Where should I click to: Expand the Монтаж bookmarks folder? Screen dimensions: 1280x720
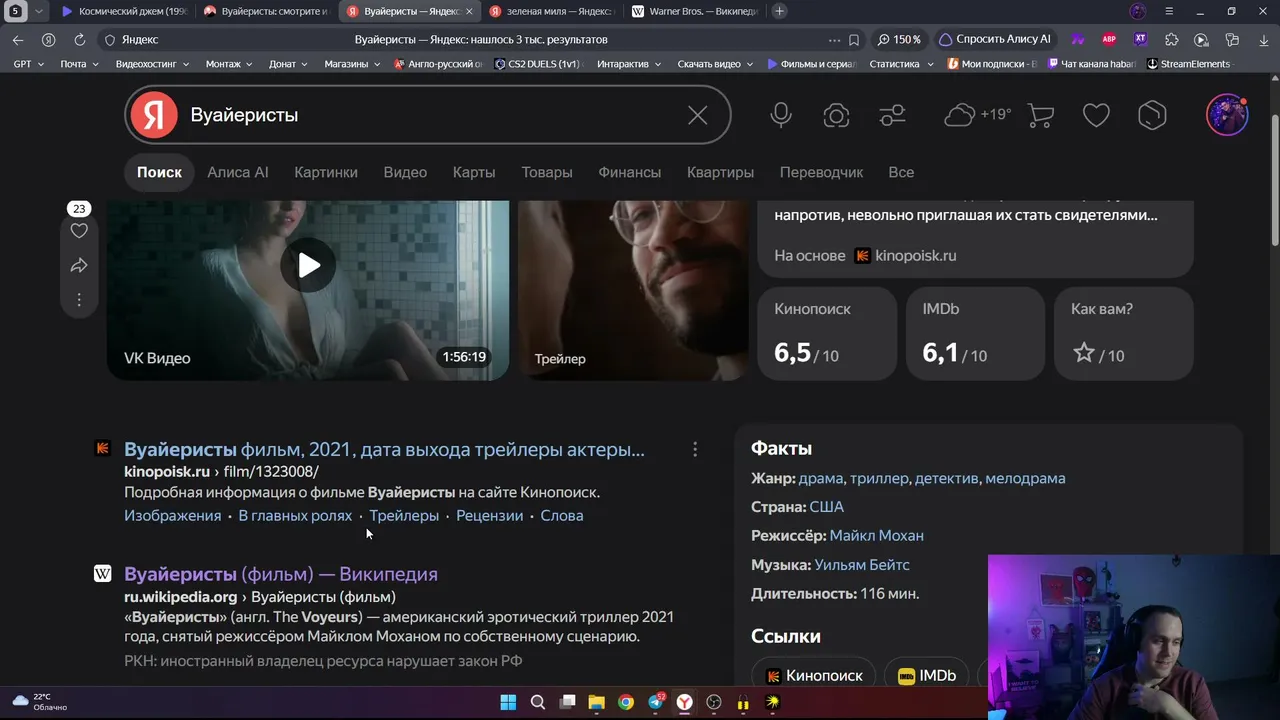tap(229, 64)
